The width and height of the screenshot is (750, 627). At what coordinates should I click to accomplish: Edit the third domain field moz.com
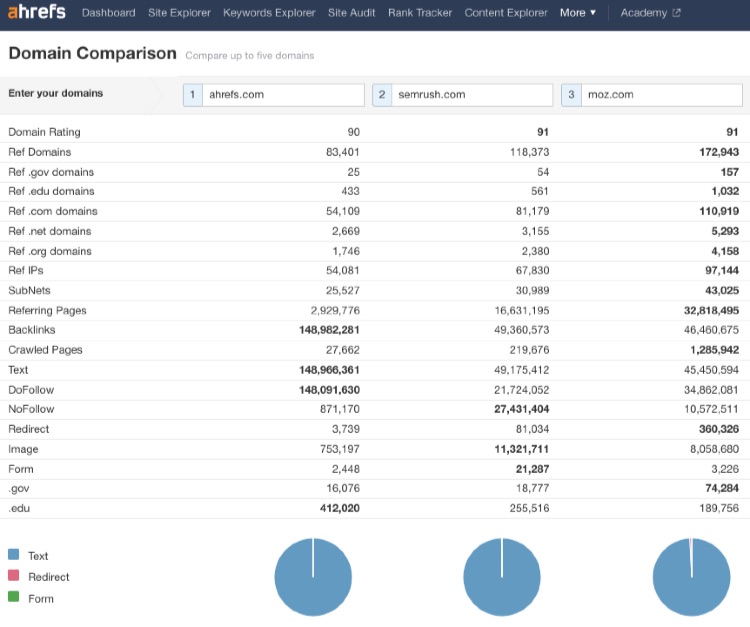pyautogui.click(x=662, y=95)
